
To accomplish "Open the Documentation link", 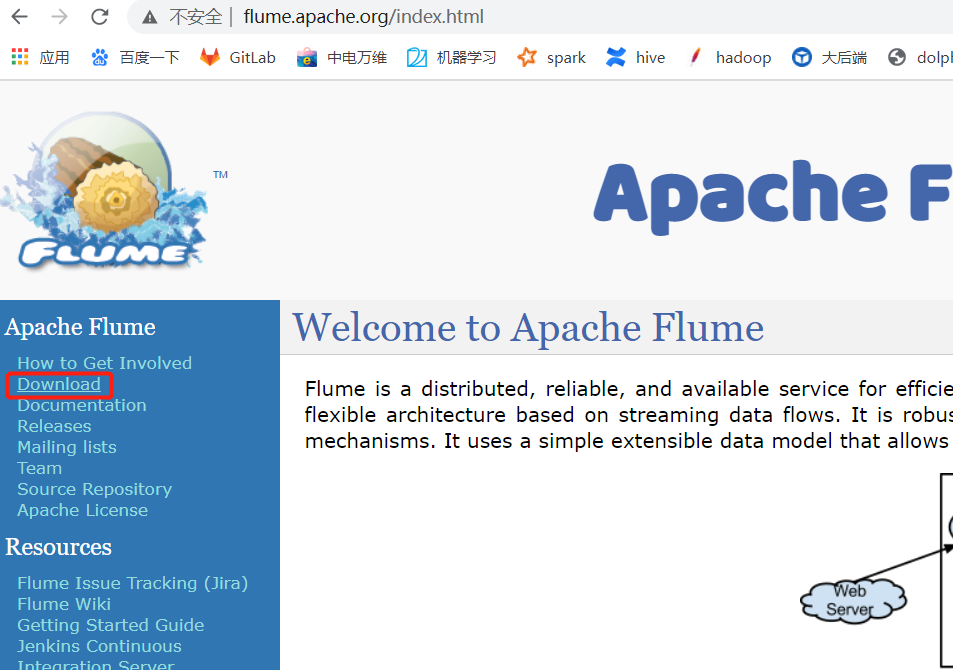I will coord(81,405).
